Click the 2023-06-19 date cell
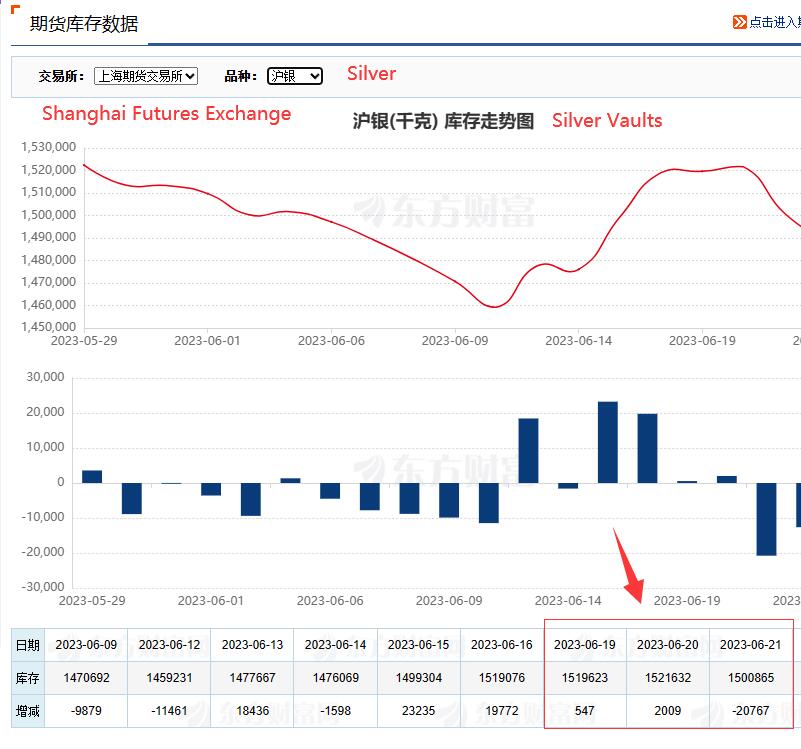 585,645
